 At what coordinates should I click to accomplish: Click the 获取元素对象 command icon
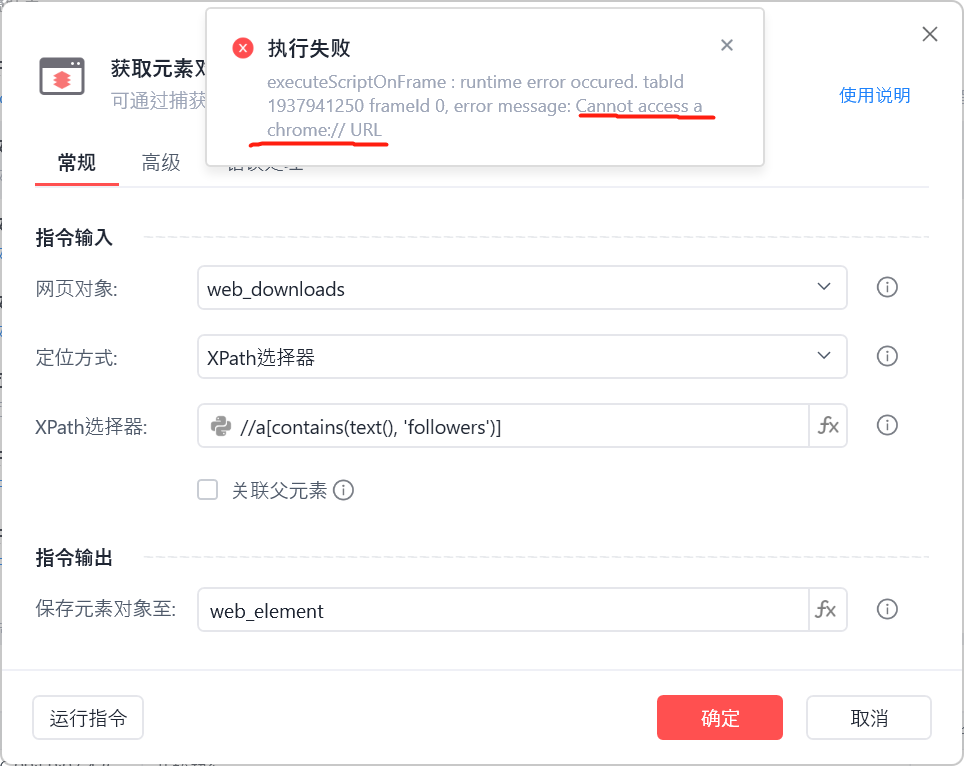pyautogui.click(x=61, y=77)
